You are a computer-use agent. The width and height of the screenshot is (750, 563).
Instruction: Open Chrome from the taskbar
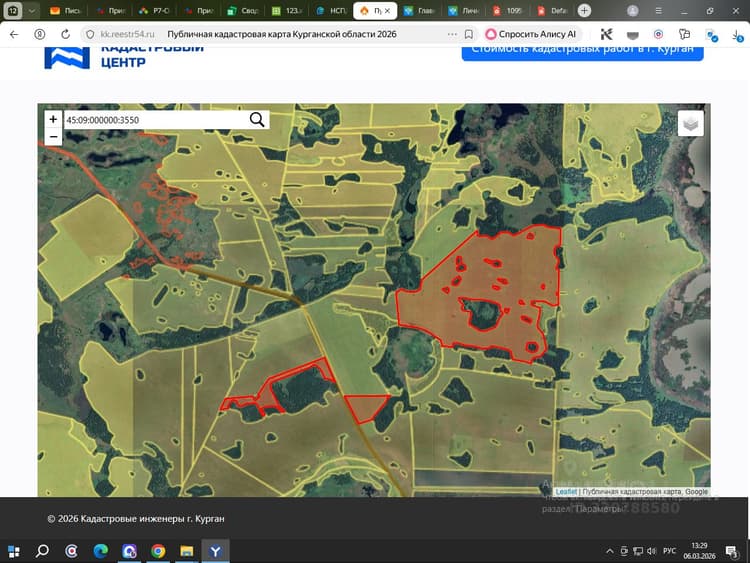click(158, 551)
